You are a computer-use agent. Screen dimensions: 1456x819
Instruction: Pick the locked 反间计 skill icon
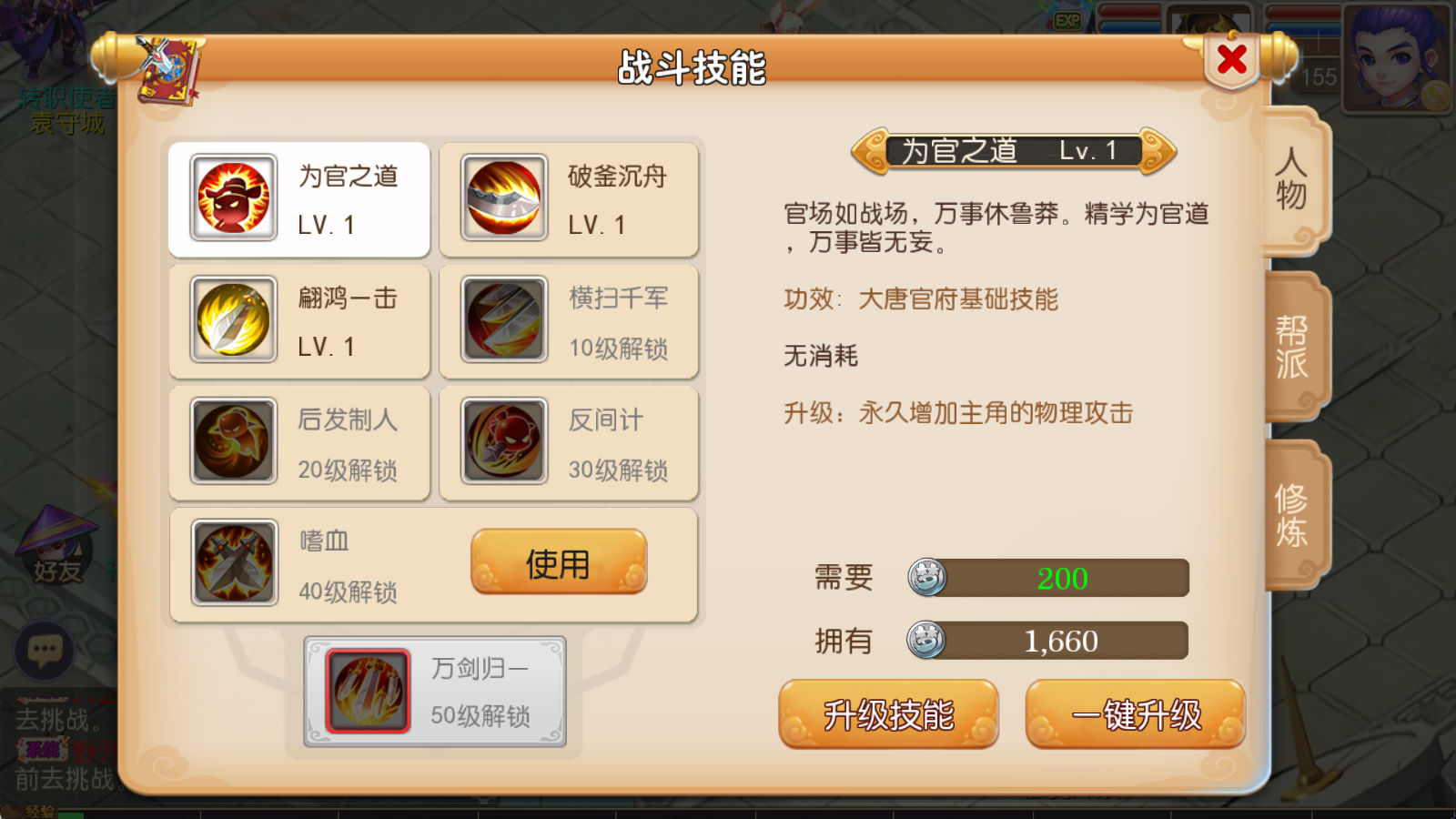(x=504, y=441)
